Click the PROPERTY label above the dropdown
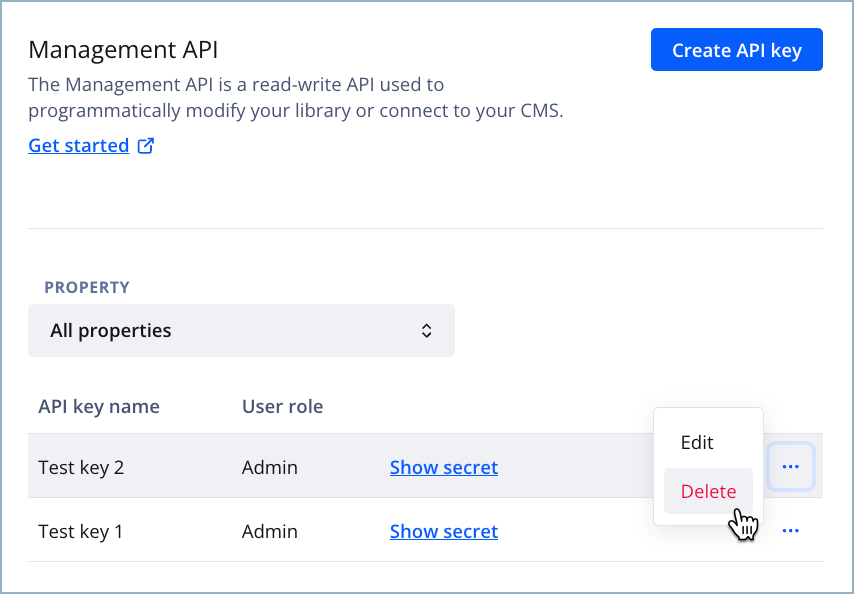This screenshot has height=594, width=854. [x=87, y=287]
